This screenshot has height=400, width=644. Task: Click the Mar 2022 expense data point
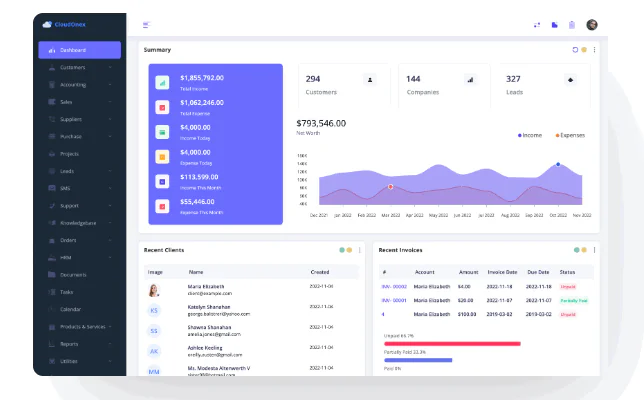391,187
